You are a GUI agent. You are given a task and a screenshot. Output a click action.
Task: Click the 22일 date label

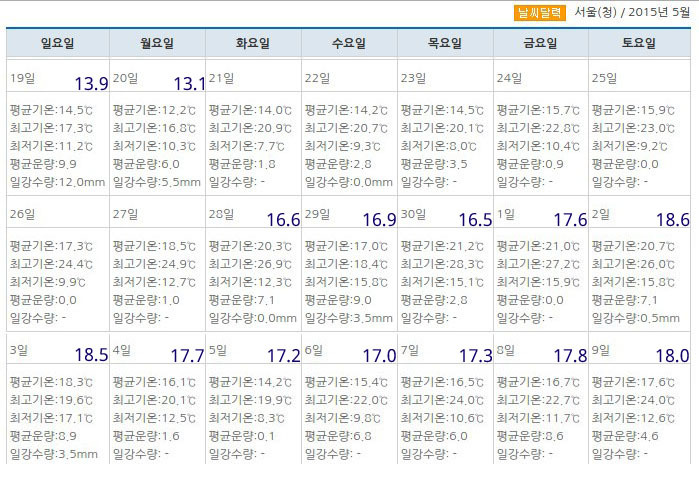(x=317, y=78)
